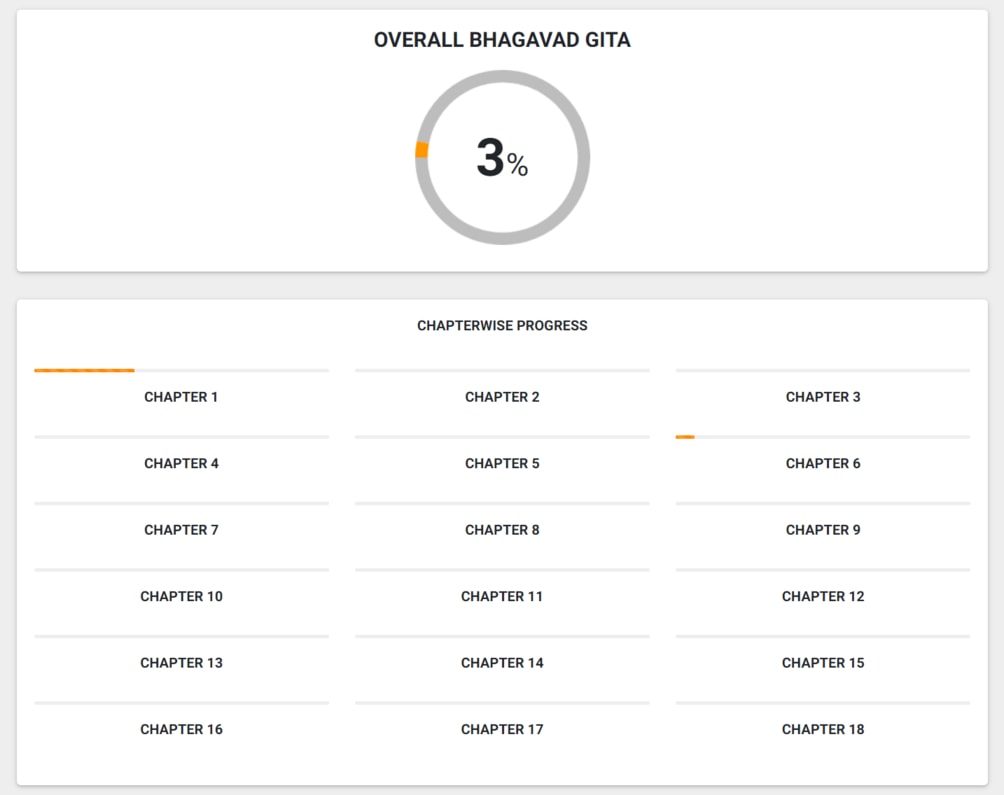
Task: Select Chapter 4
Action: tap(181, 463)
